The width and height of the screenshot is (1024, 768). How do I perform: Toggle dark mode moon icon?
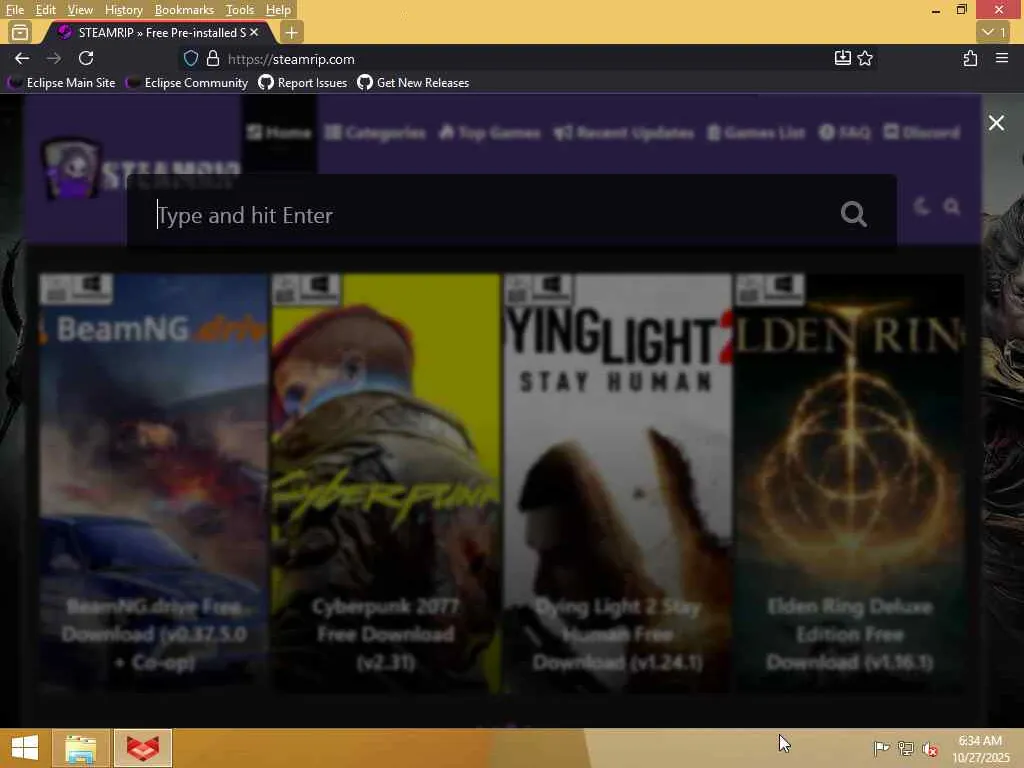(x=921, y=207)
